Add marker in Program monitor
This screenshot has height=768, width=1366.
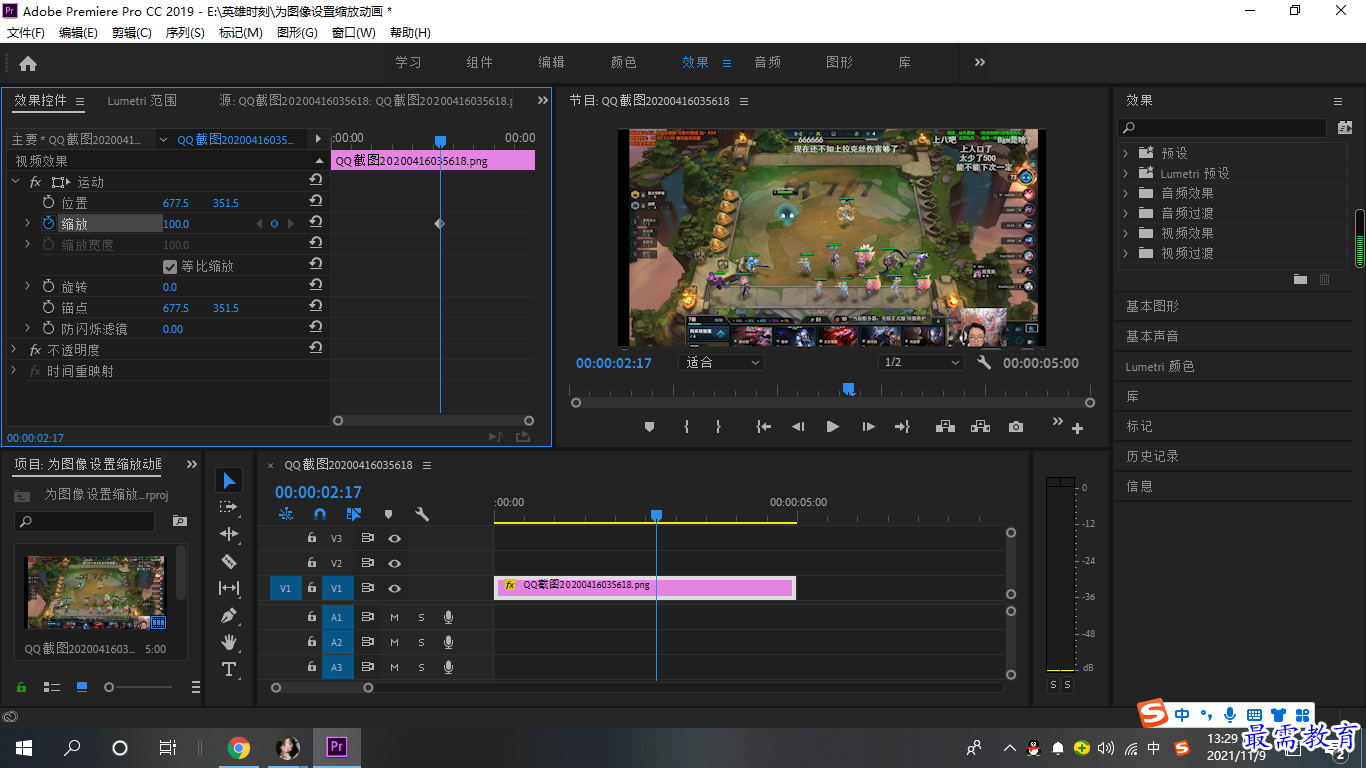pos(649,427)
